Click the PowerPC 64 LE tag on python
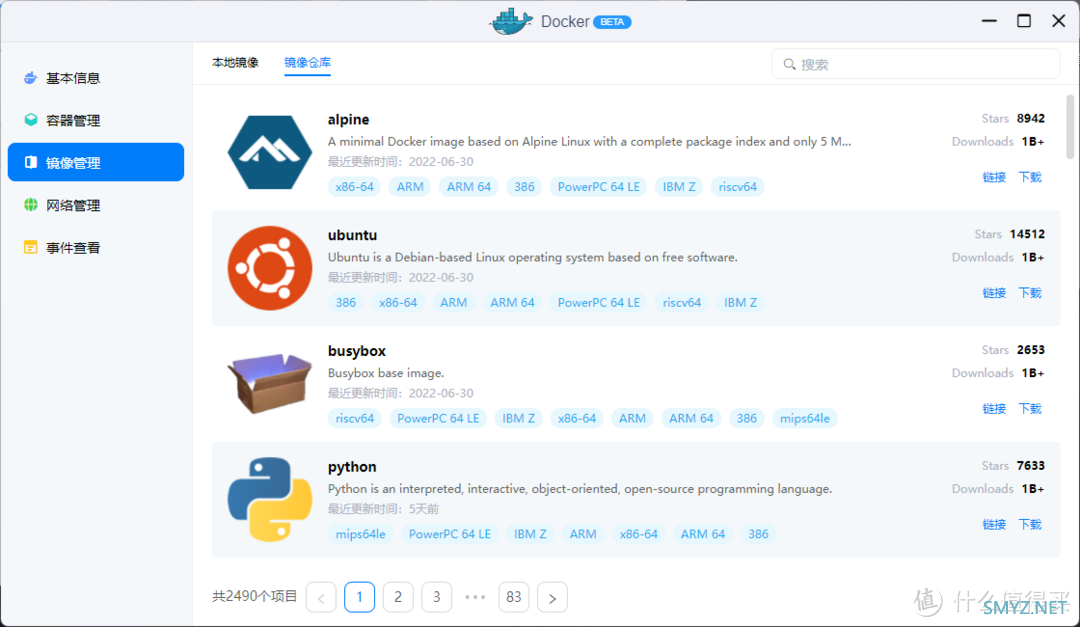This screenshot has width=1080, height=627. [x=450, y=534]
